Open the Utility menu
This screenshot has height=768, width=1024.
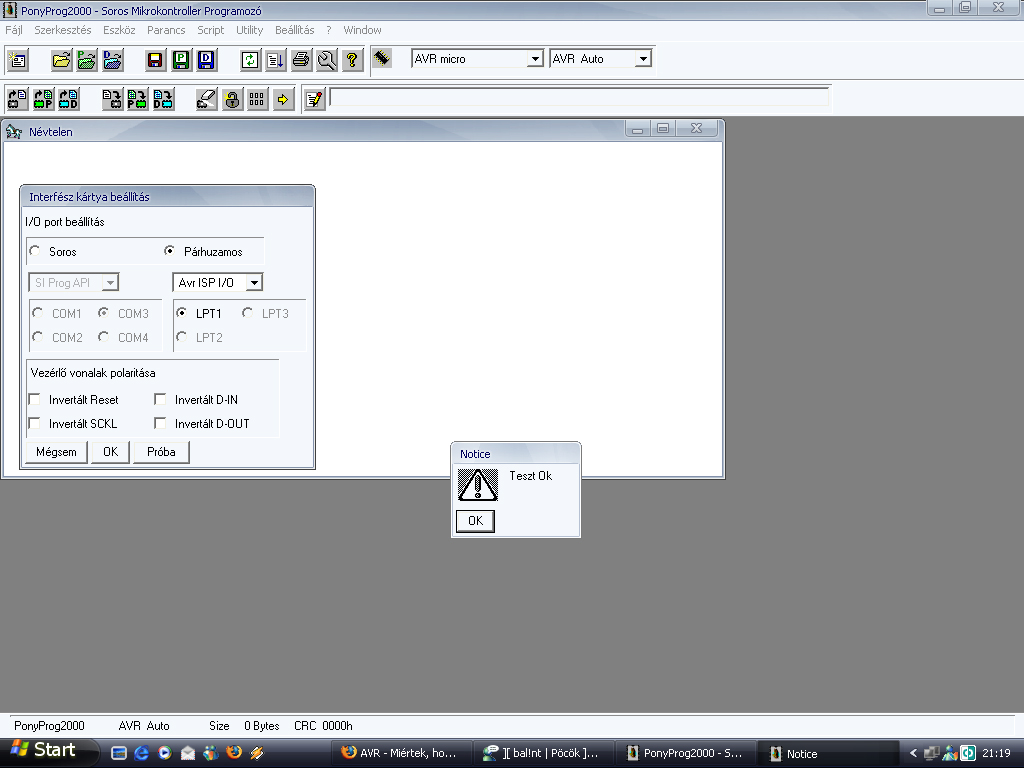click(249, 30)
